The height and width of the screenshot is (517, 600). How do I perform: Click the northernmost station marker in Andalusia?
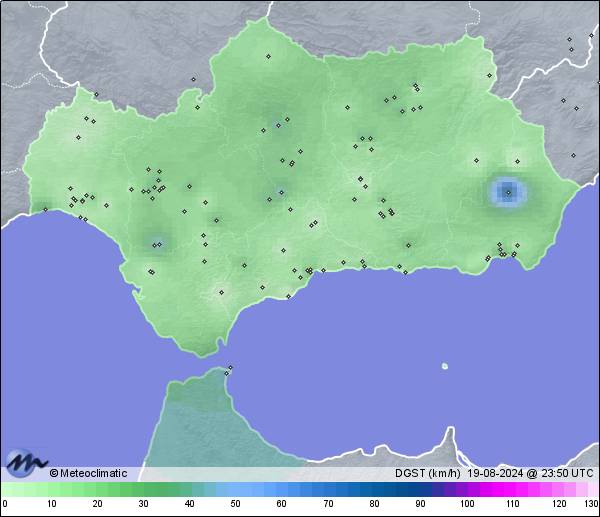point(268,57)
